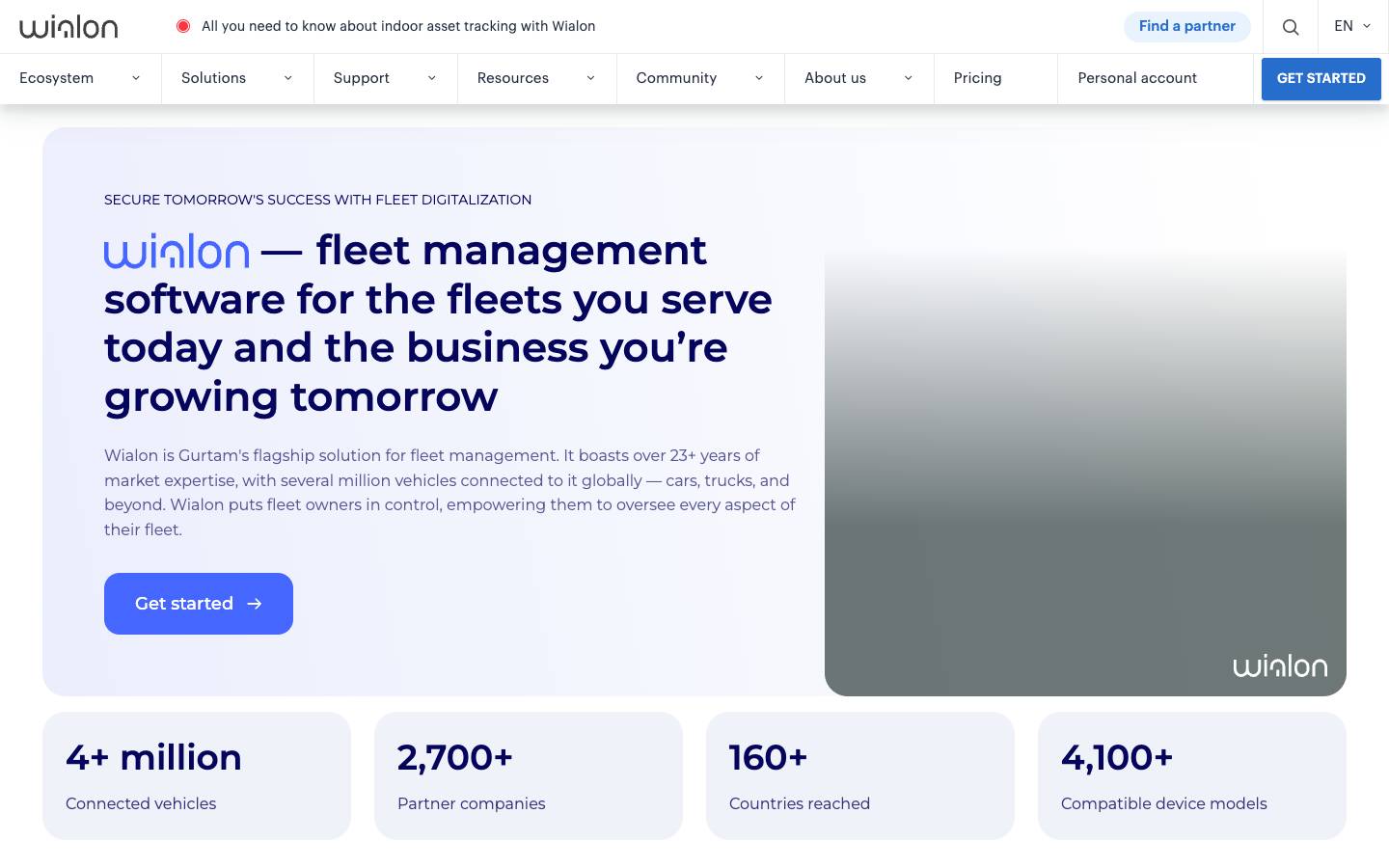Expand the Ecosystem menu
Image resolution: width=1389 pixels, height=868 pixels.
(80, 78)
